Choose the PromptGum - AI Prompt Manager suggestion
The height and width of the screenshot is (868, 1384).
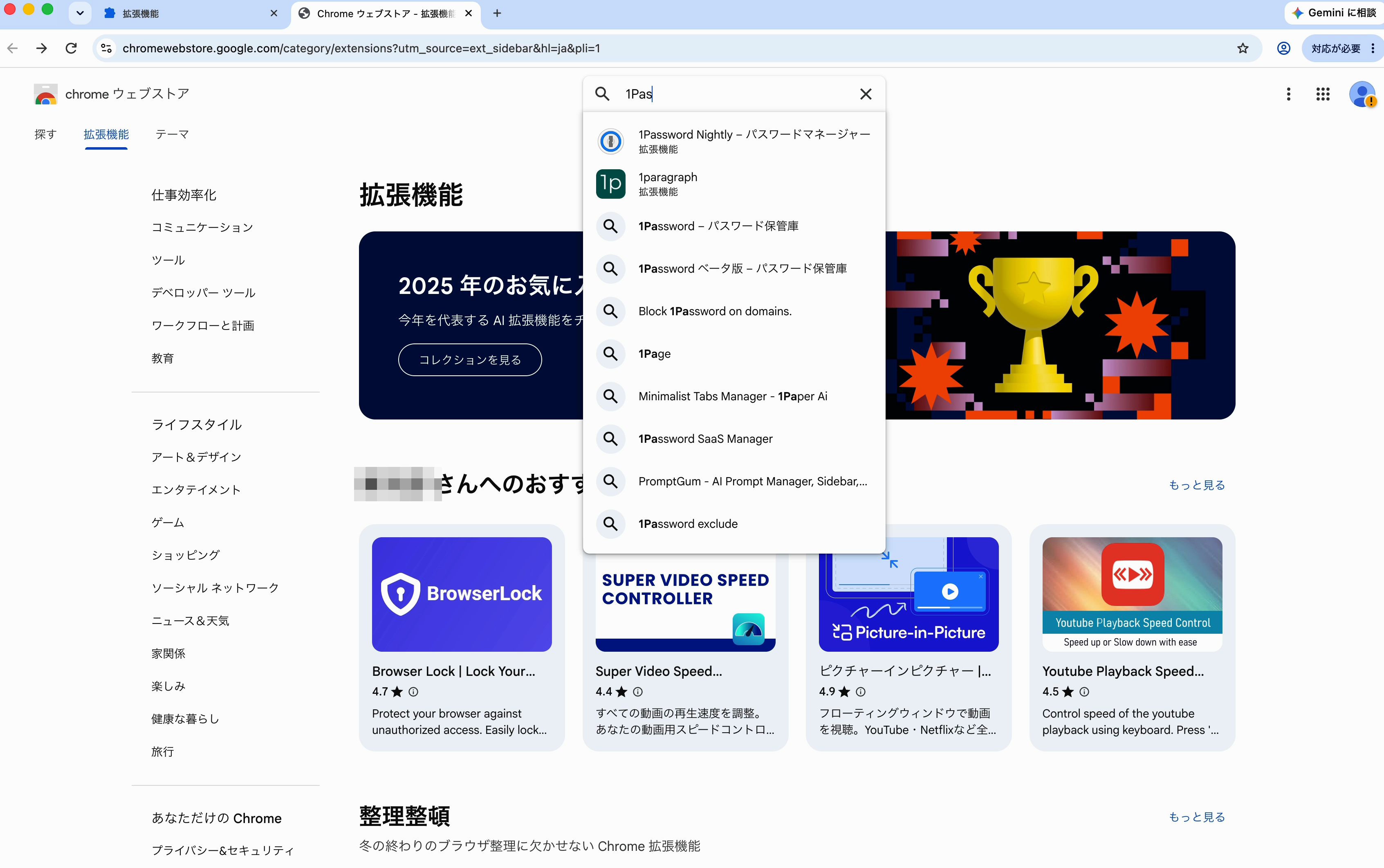pyautogui.click(x=734, y=481)
